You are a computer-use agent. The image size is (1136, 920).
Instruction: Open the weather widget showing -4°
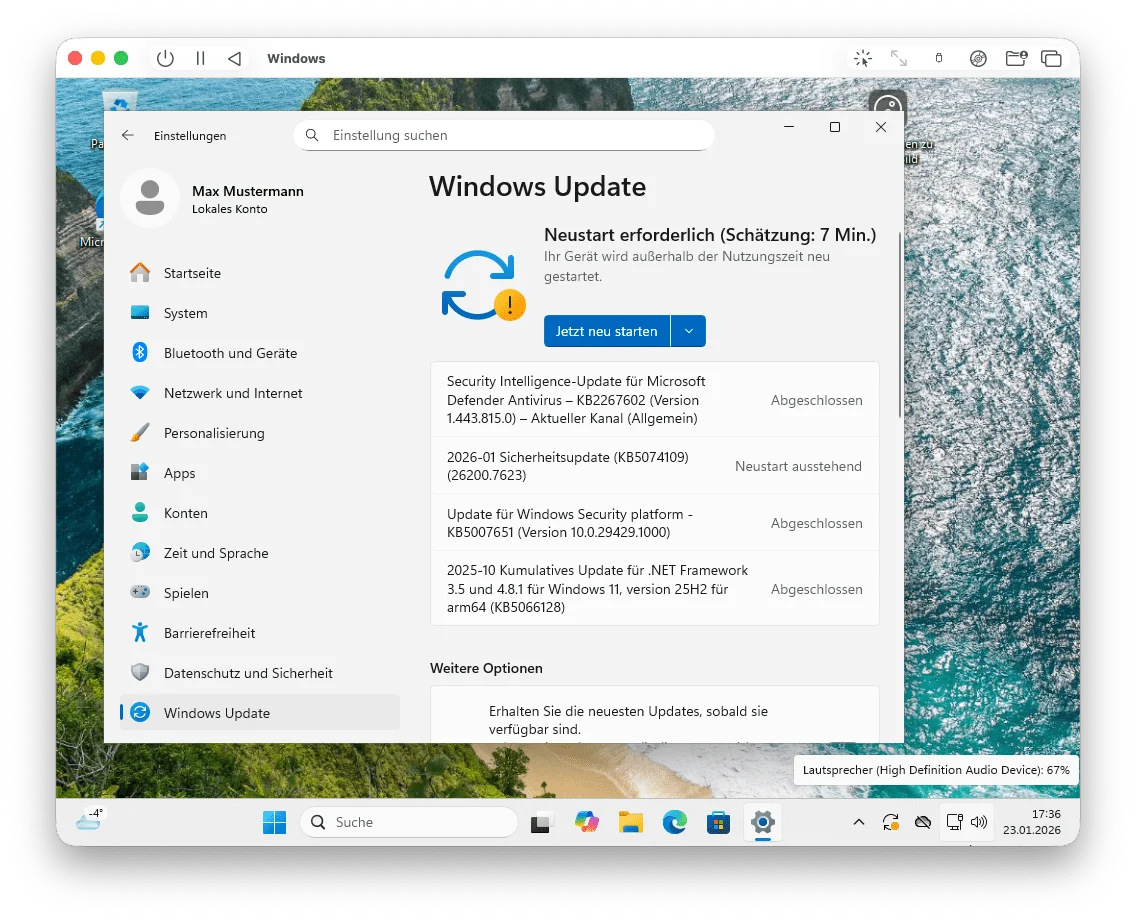pos(91,819)
